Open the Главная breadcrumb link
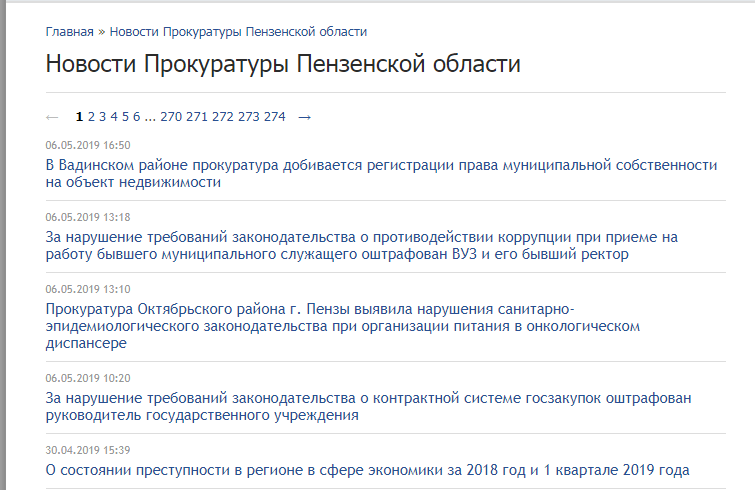 coord(69,32)
